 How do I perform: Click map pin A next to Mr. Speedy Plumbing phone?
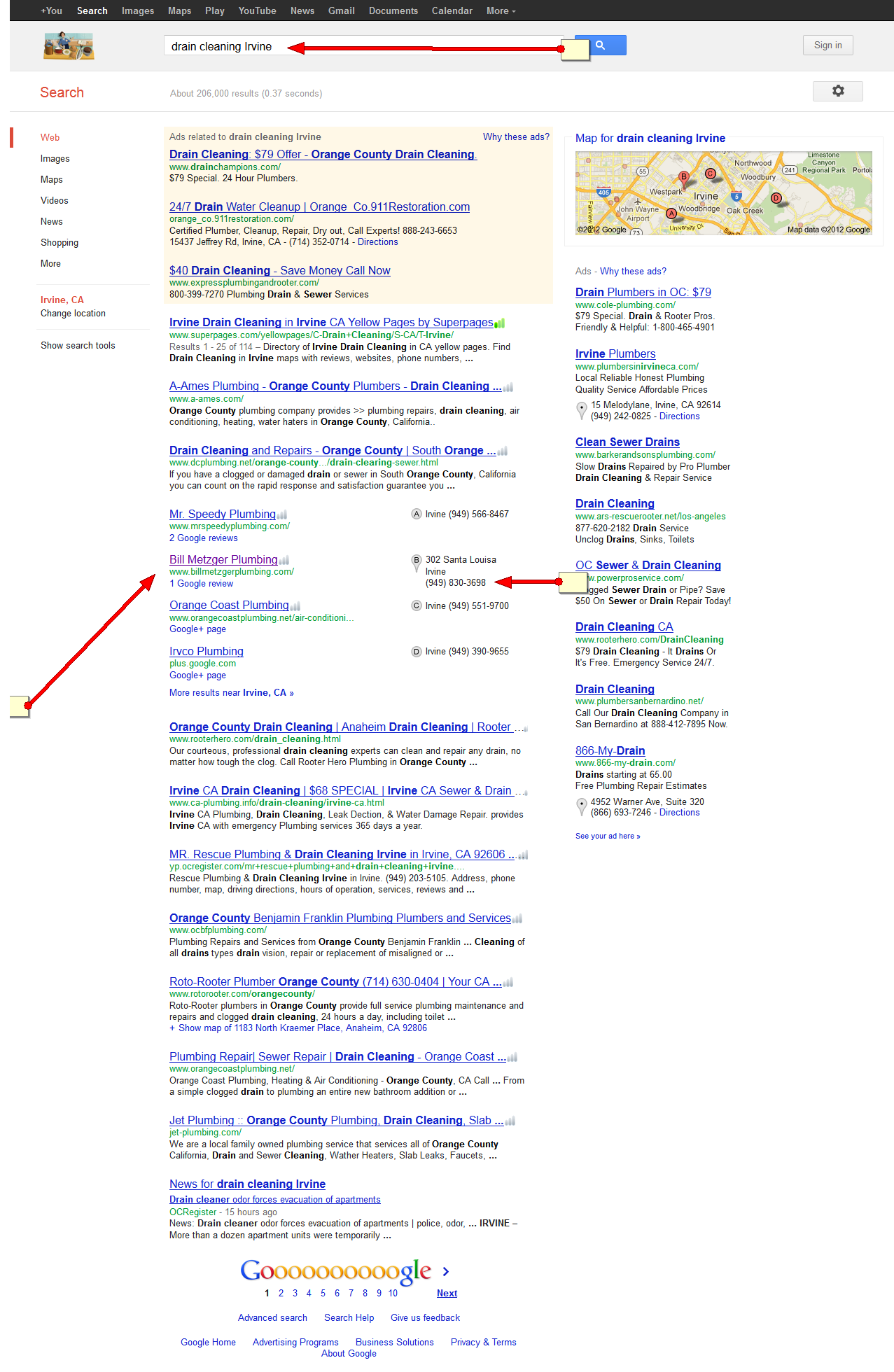click(x=417, y=514)
